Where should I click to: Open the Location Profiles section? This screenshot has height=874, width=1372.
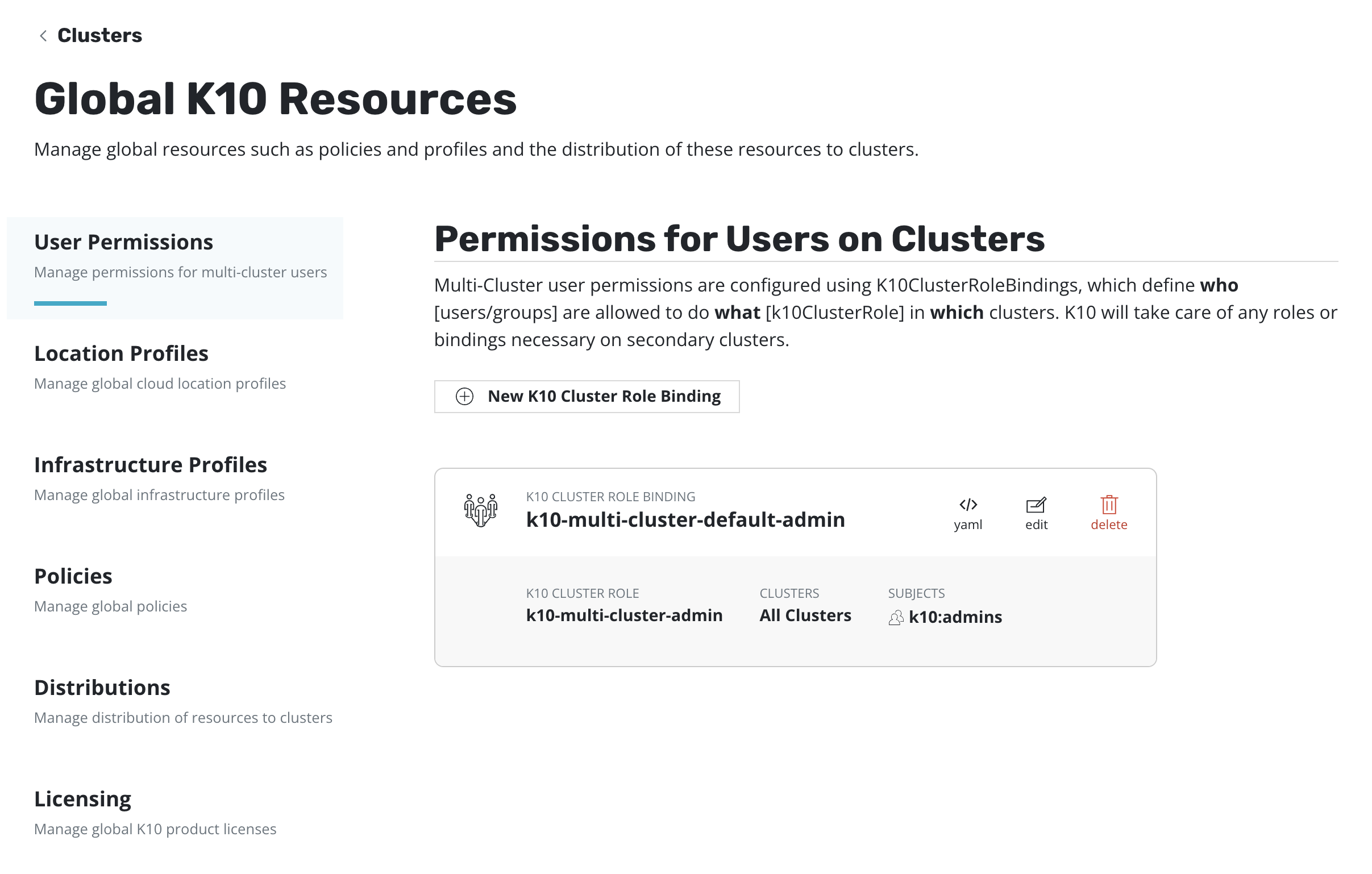click(122, 354)
